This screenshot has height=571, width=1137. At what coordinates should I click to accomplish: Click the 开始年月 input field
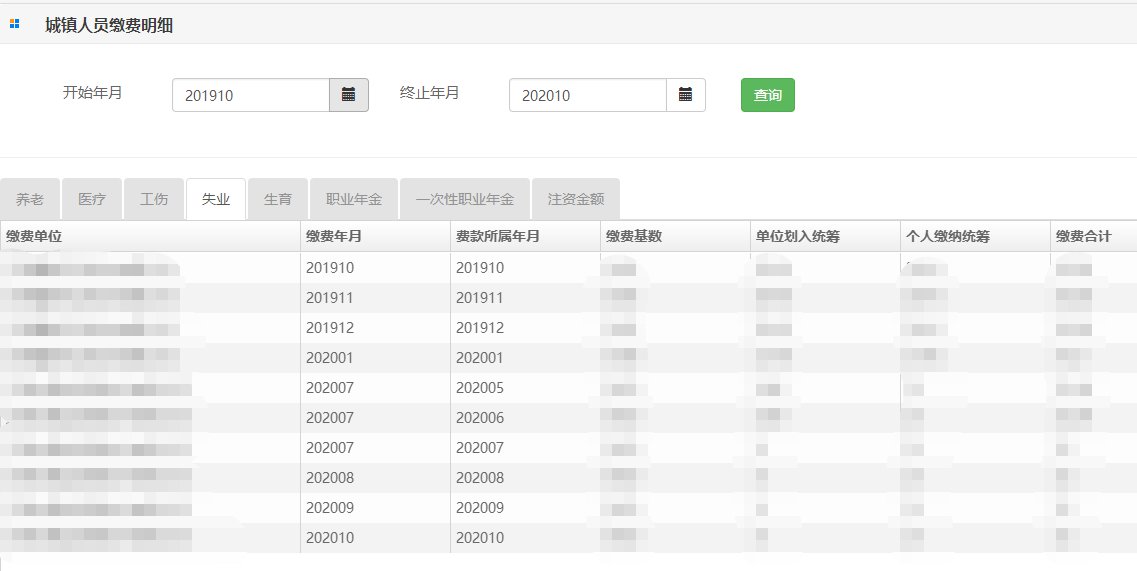pyautogui.click(x=251, y=95)
